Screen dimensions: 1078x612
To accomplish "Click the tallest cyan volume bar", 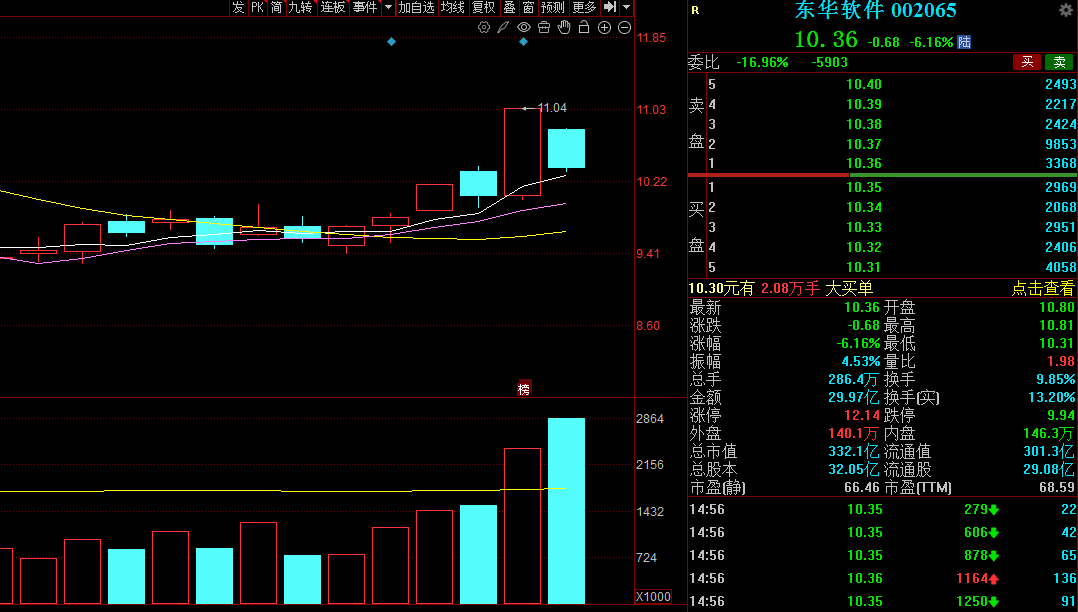I will tap(566, 511).
